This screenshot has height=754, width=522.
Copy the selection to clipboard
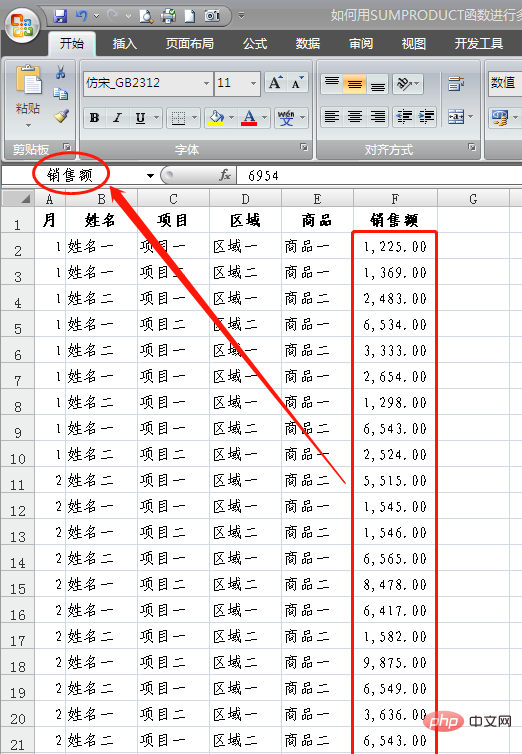pos(61,93)
